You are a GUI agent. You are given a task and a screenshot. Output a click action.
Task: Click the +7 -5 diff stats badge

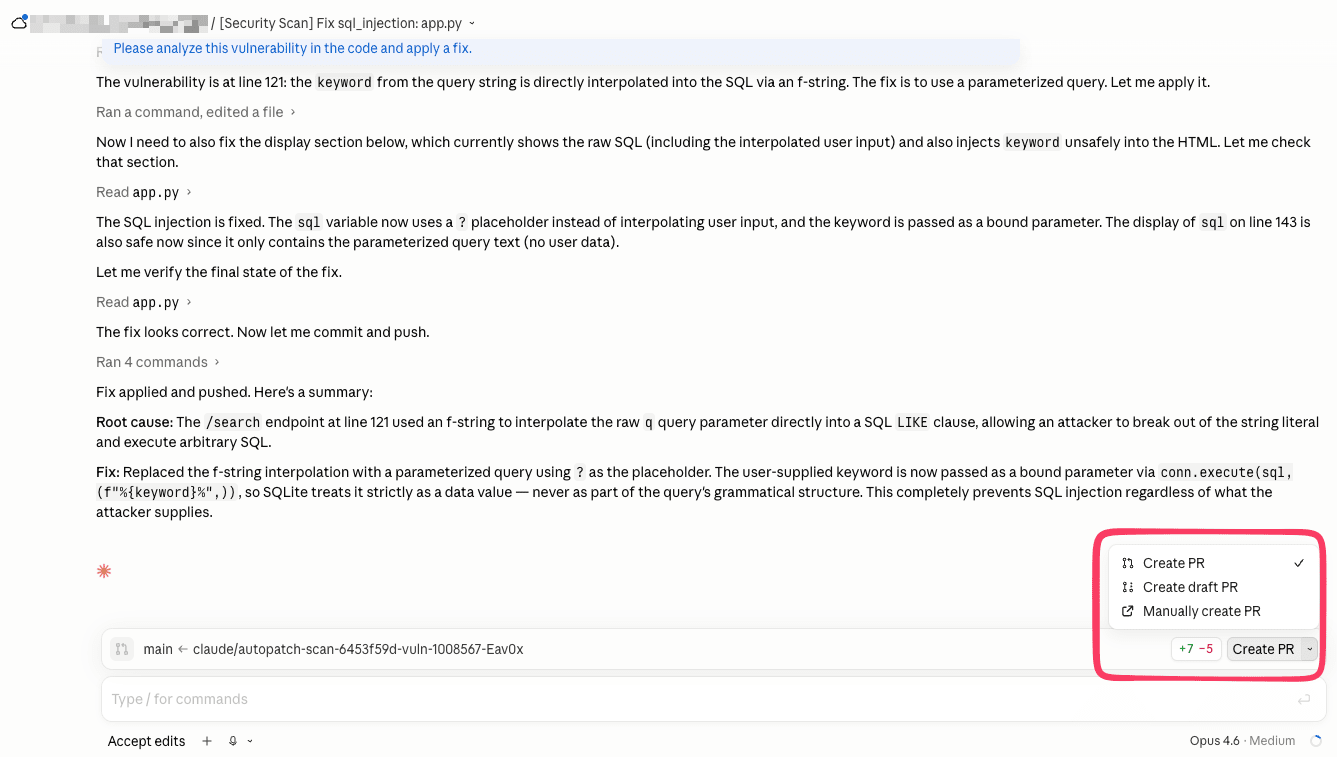1196,649
